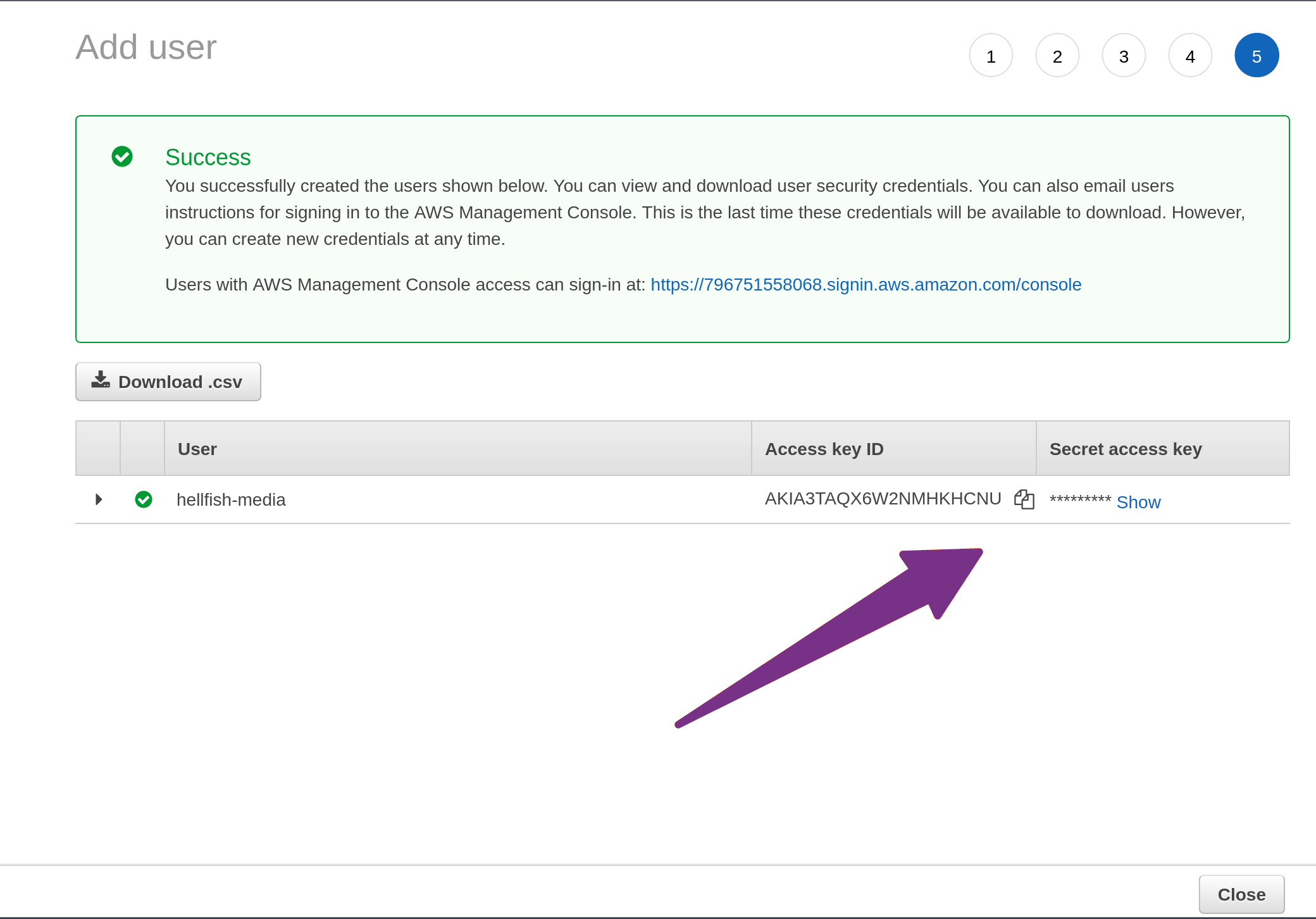Click the Secret access key column header
The image size is (1316, 919).
pos(1163,449)
